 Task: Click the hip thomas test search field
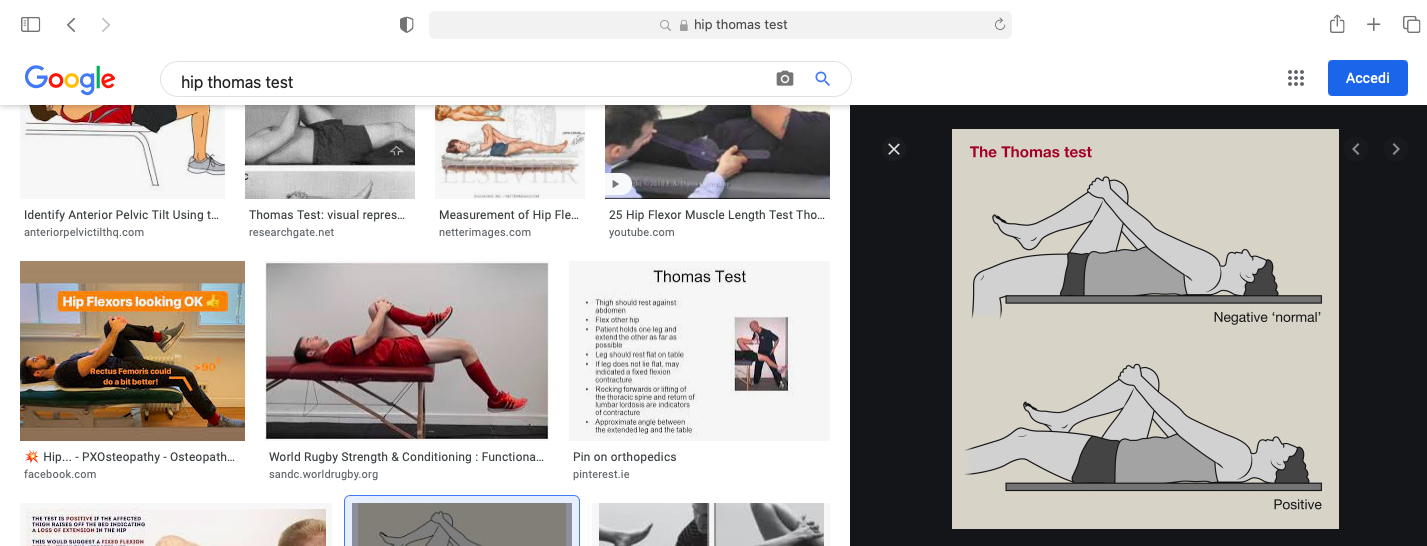[470, 81]
